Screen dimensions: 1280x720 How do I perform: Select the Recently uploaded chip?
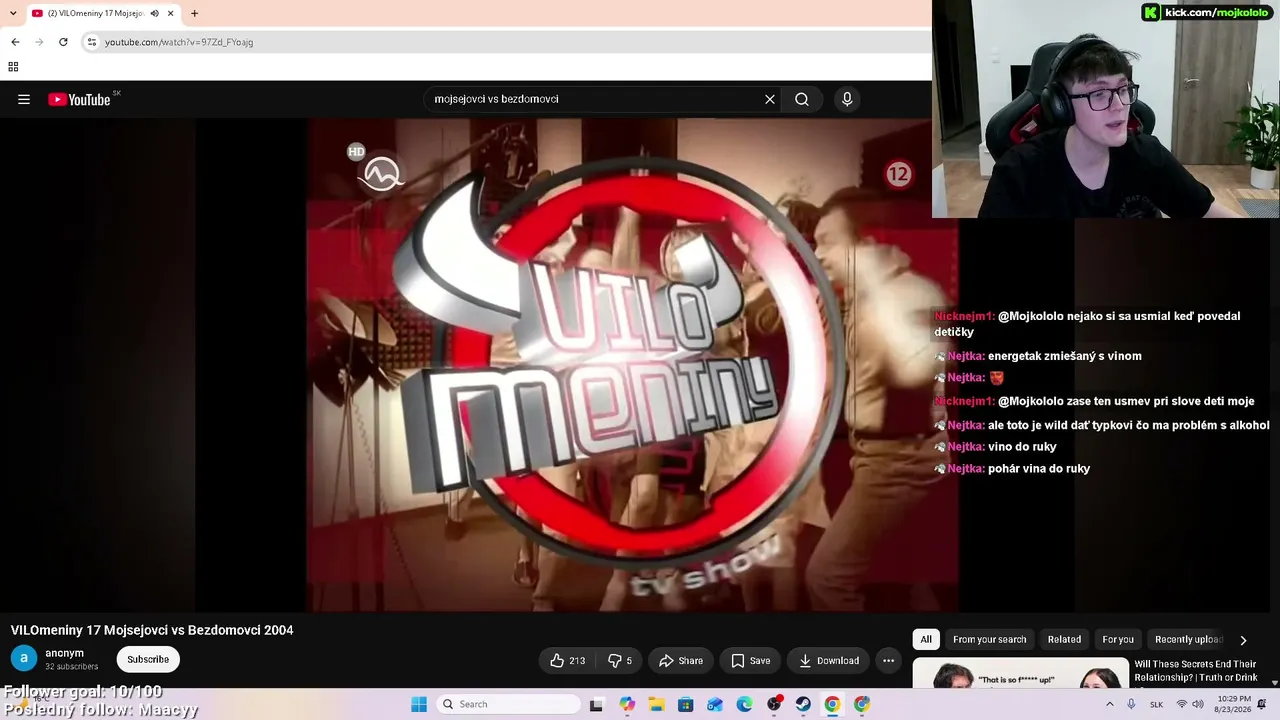pyautogui.click(x=1189, y=639)
